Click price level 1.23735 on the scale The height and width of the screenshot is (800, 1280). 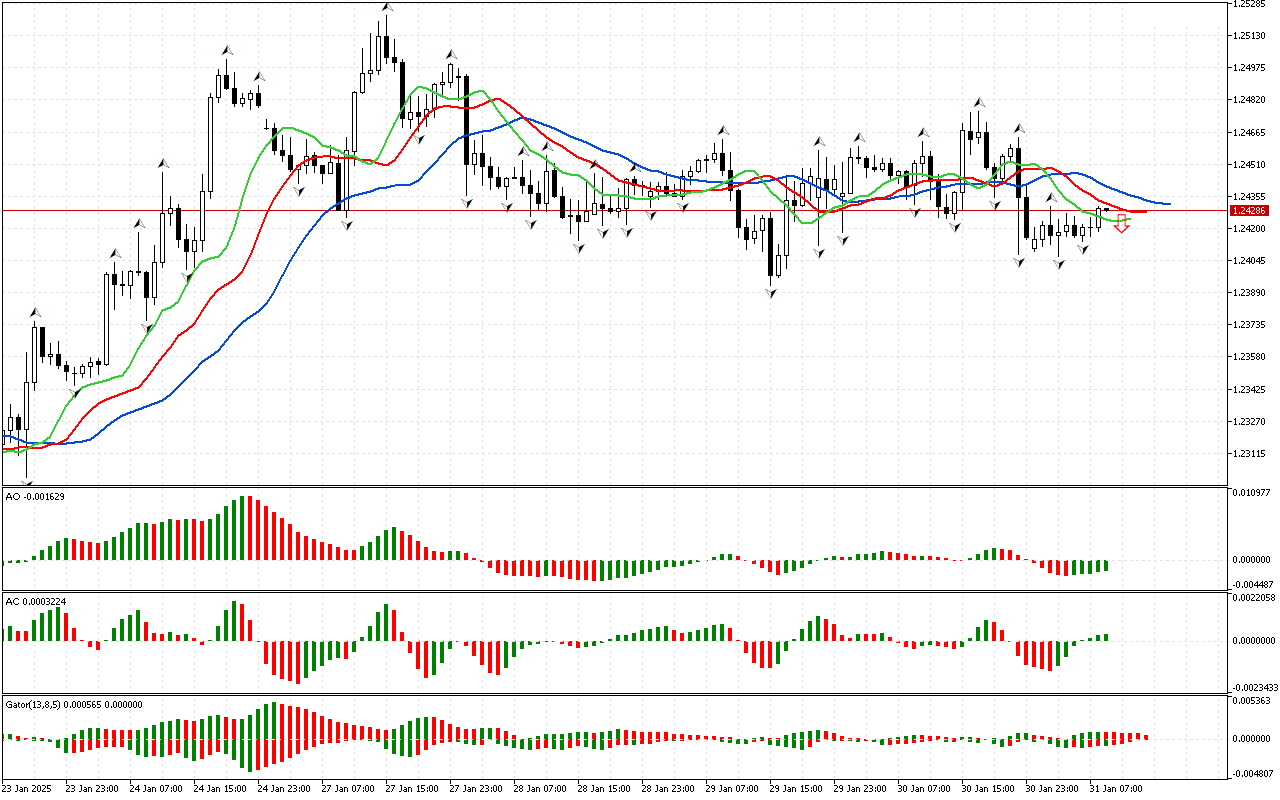point(1251,325)
